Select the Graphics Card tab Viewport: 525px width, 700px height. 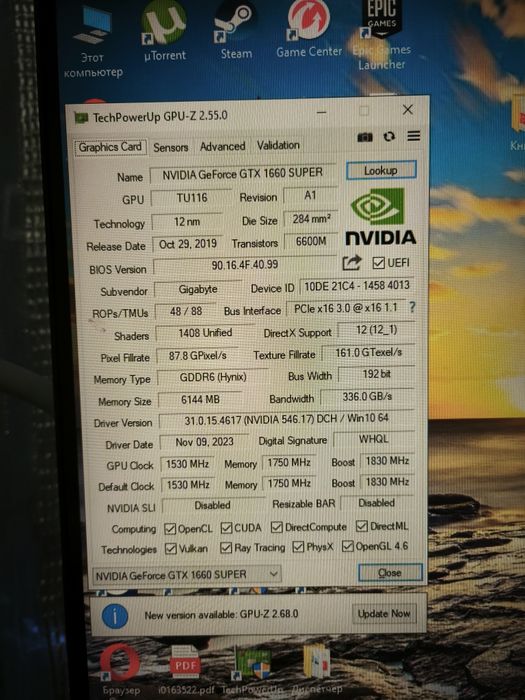110,147
